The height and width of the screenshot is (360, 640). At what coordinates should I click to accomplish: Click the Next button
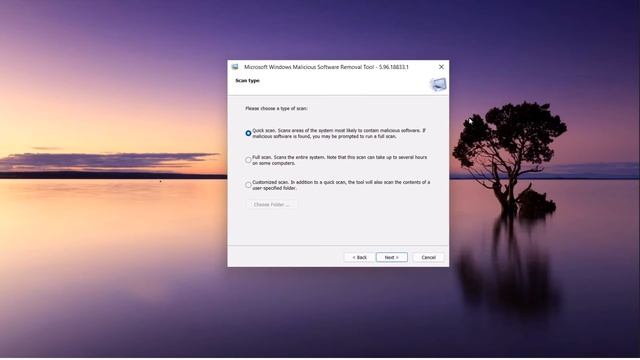pyautogui.click(x=391, y=258)
